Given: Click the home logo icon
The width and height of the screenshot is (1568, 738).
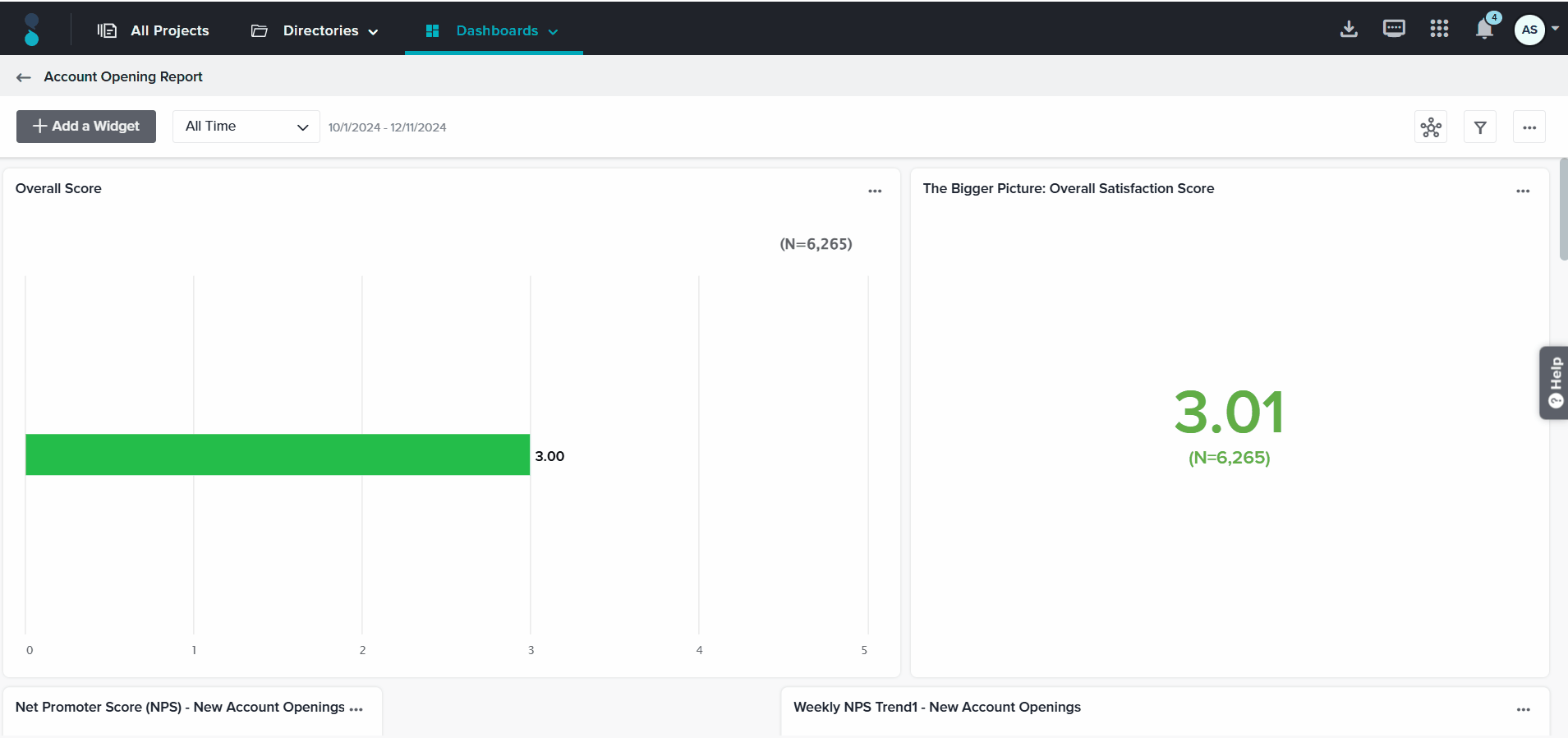Looking at the screenshot, I should 32,30.
